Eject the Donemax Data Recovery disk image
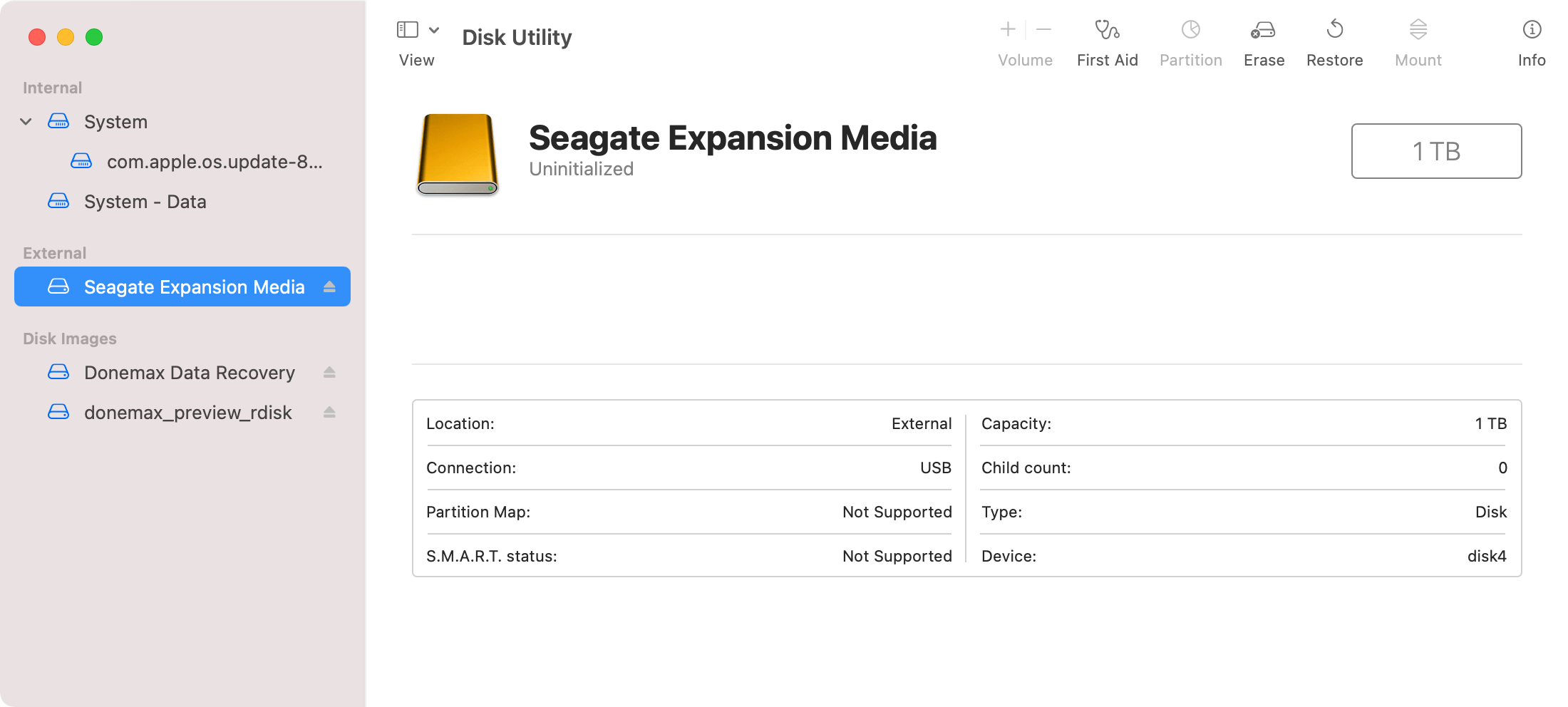This screenshot has width=1568, height=707. tap(329, 372)
